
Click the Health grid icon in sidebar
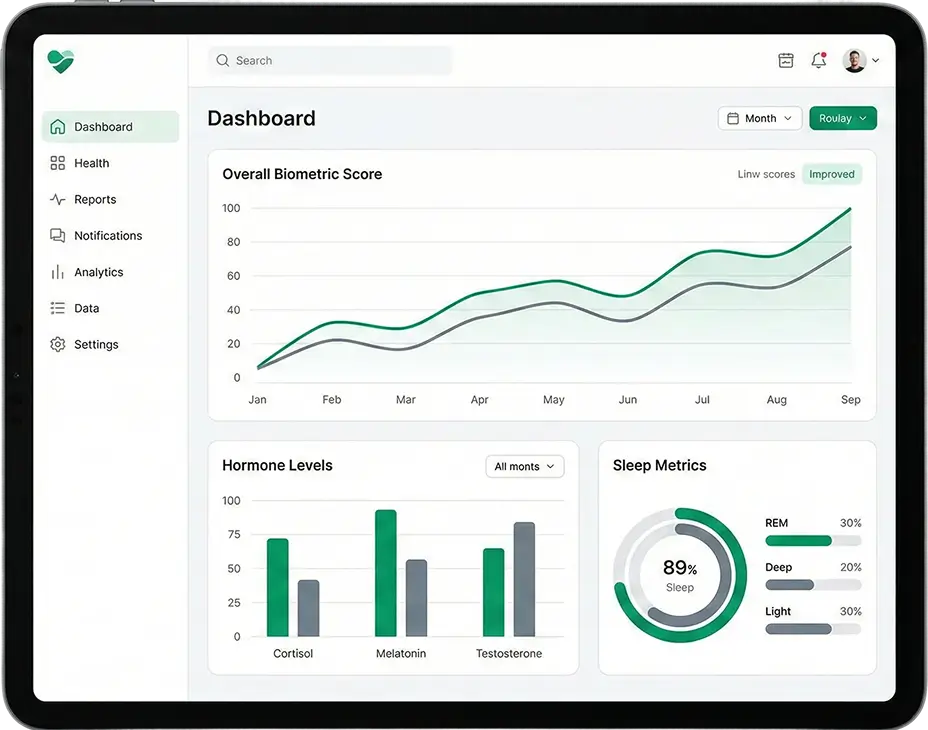click(58, 163)
